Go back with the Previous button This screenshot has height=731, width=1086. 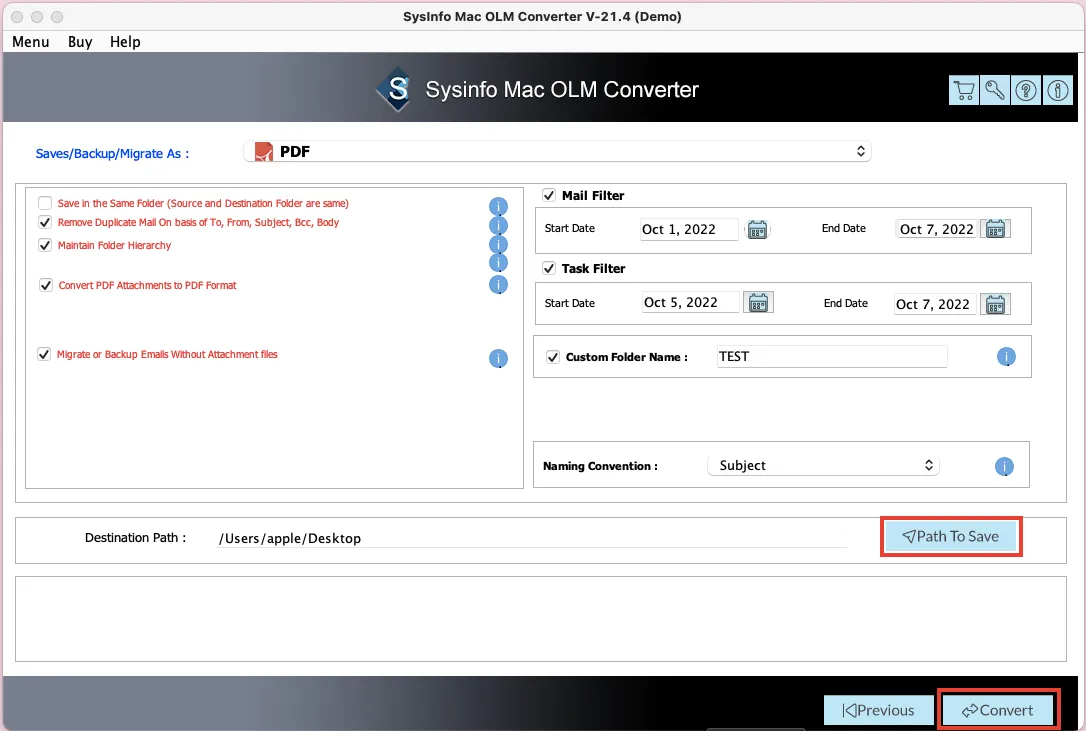[x=878, y=710]
